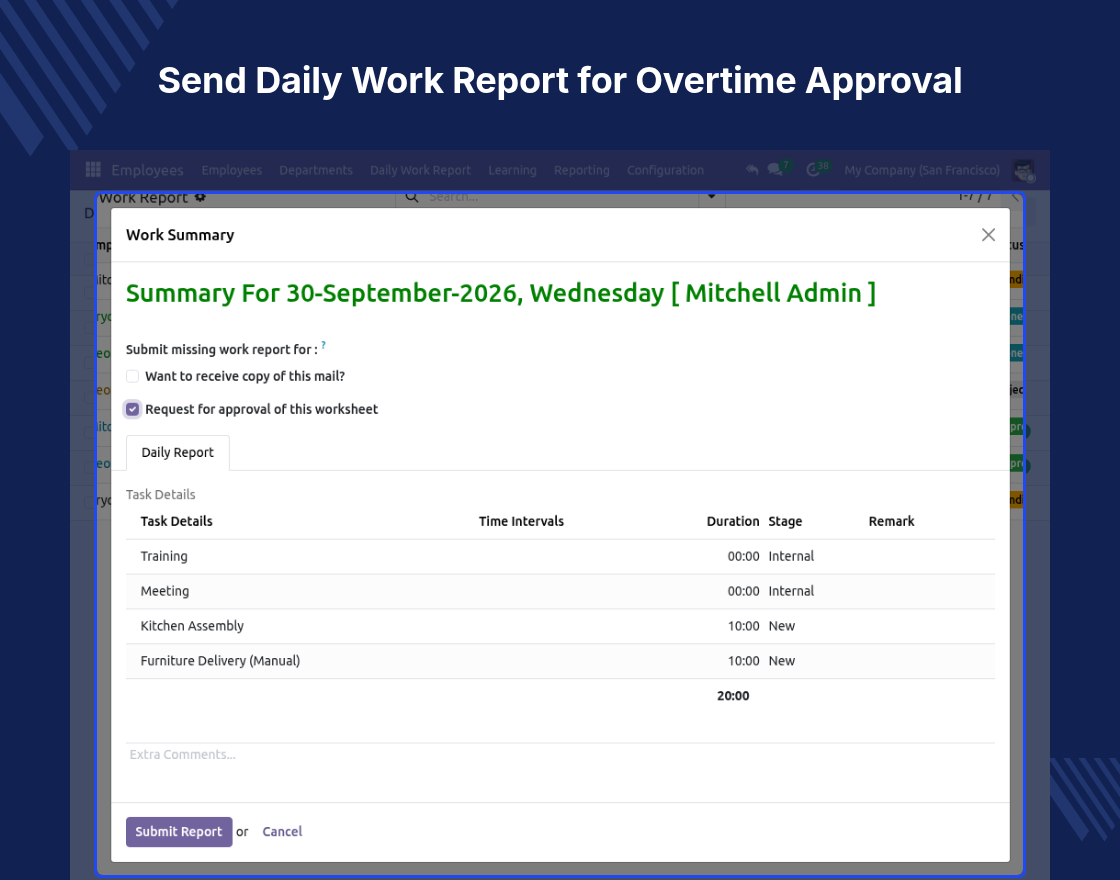Screen dimensions: 1120x880
Task: Click the 10:00 duration of Furniture Delivery
Action: pos(744,661)
